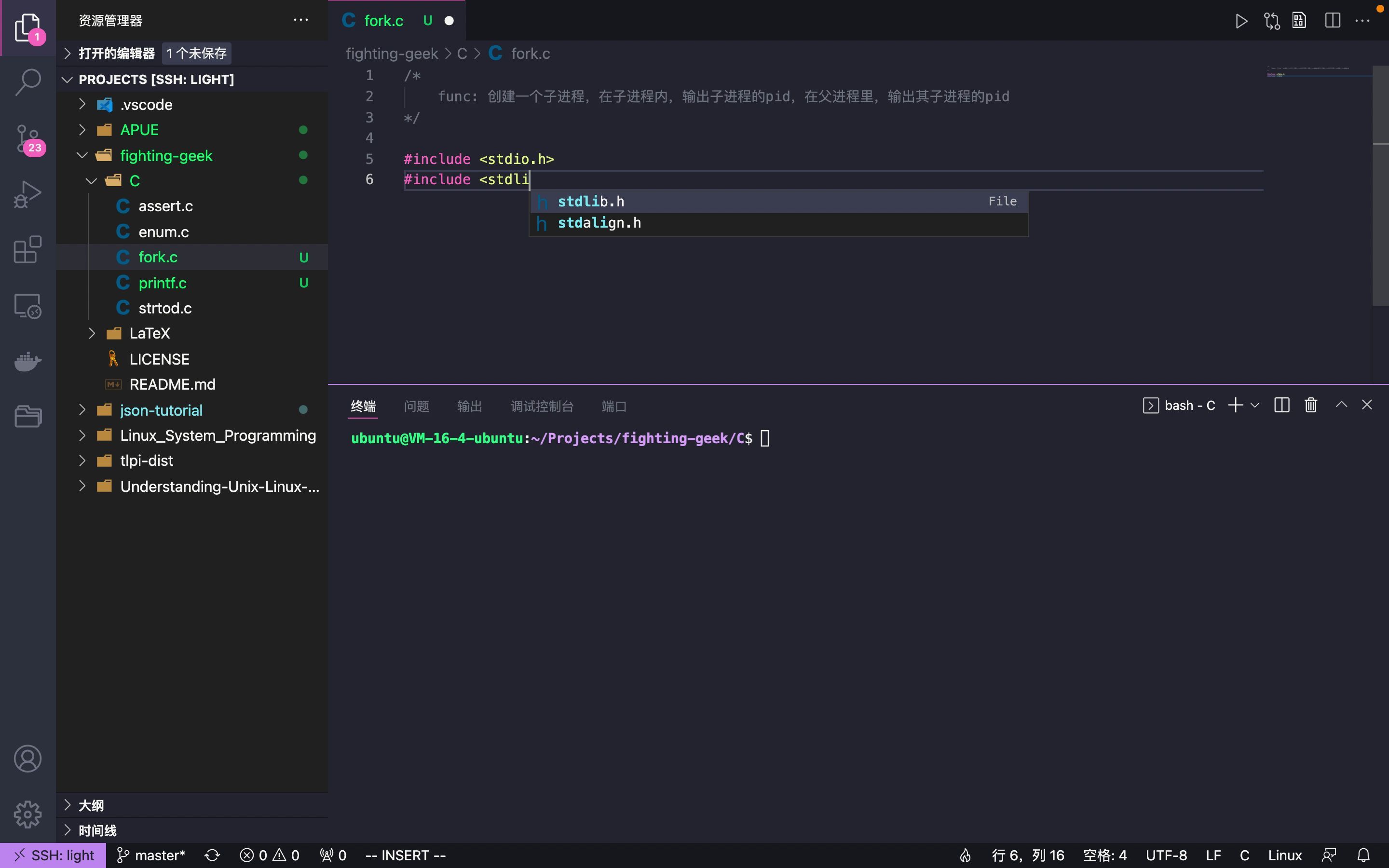The width and height of the screenshot is (1389, 868).
Task: Collapse the fighting-geek folder
Action: 191,155
